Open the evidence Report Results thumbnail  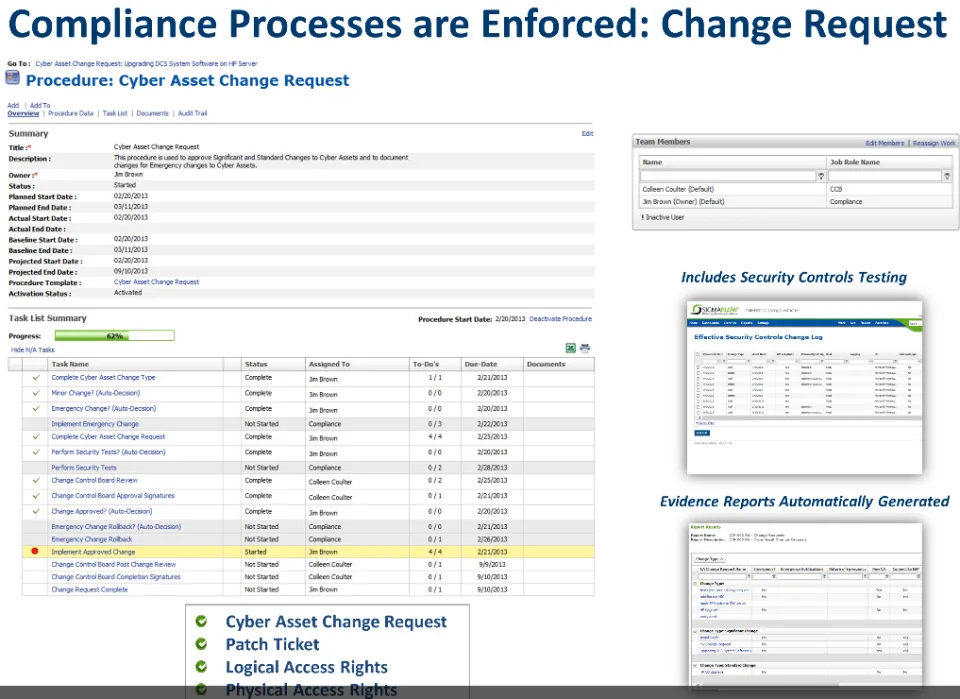pos(804,604)
